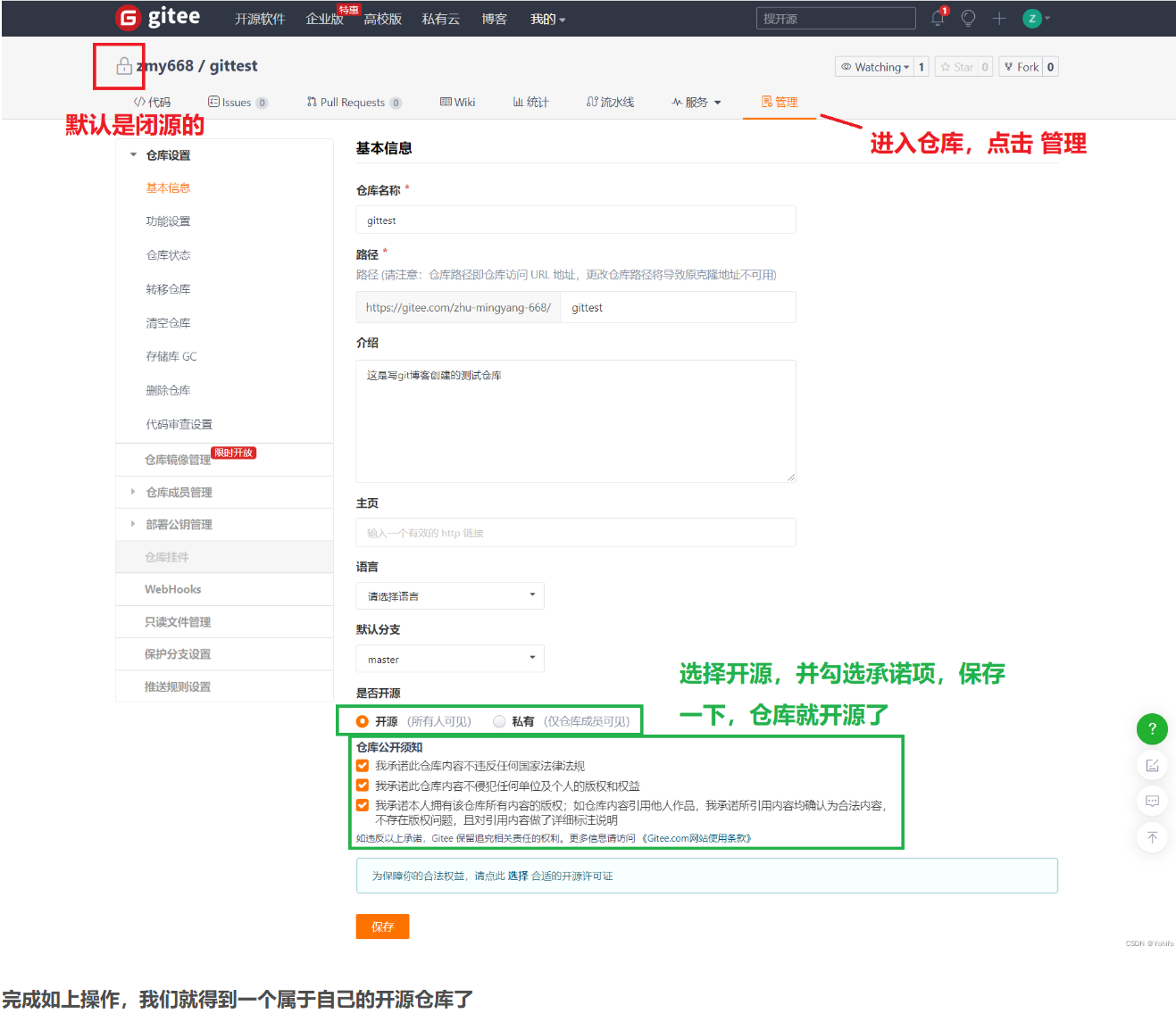Click the chat message floating icon
The height and width of the screenshot is (1022, 1176).
coord(1152,801)
